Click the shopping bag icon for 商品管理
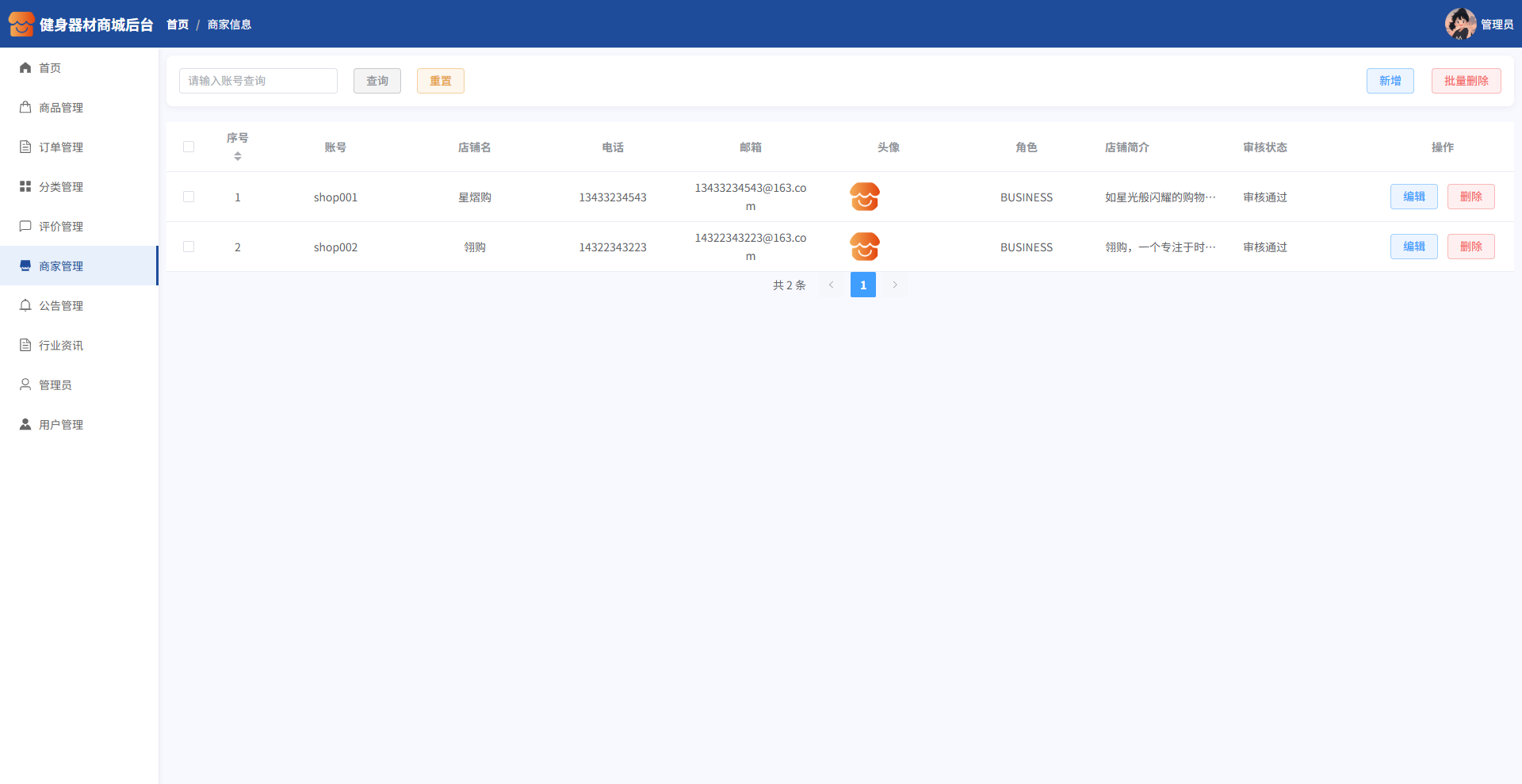 (x=25, y=108)
